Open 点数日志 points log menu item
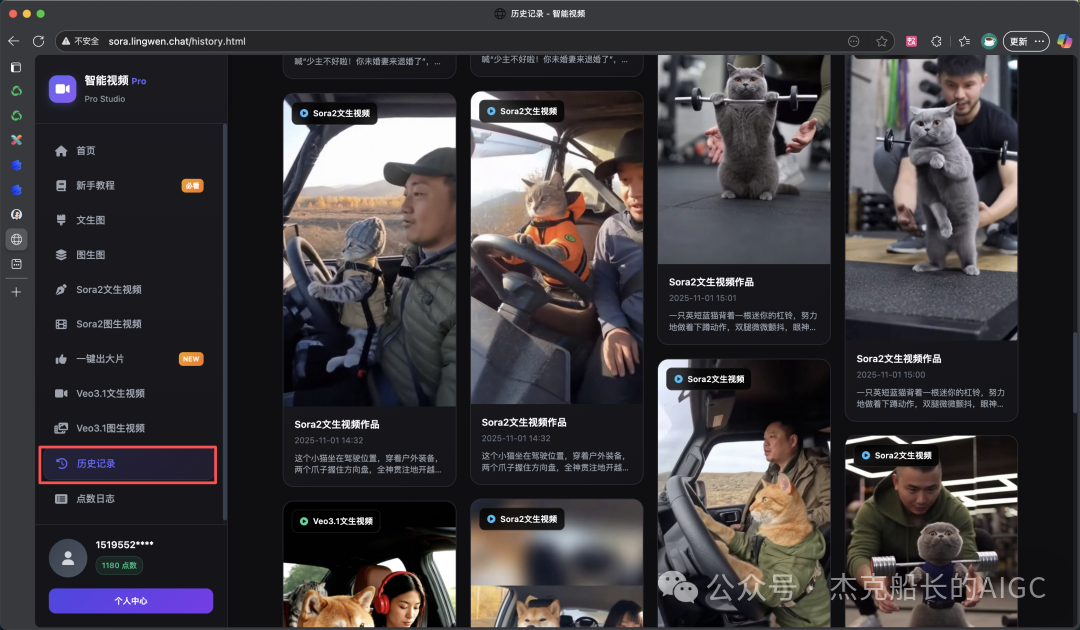 [130, 498]
